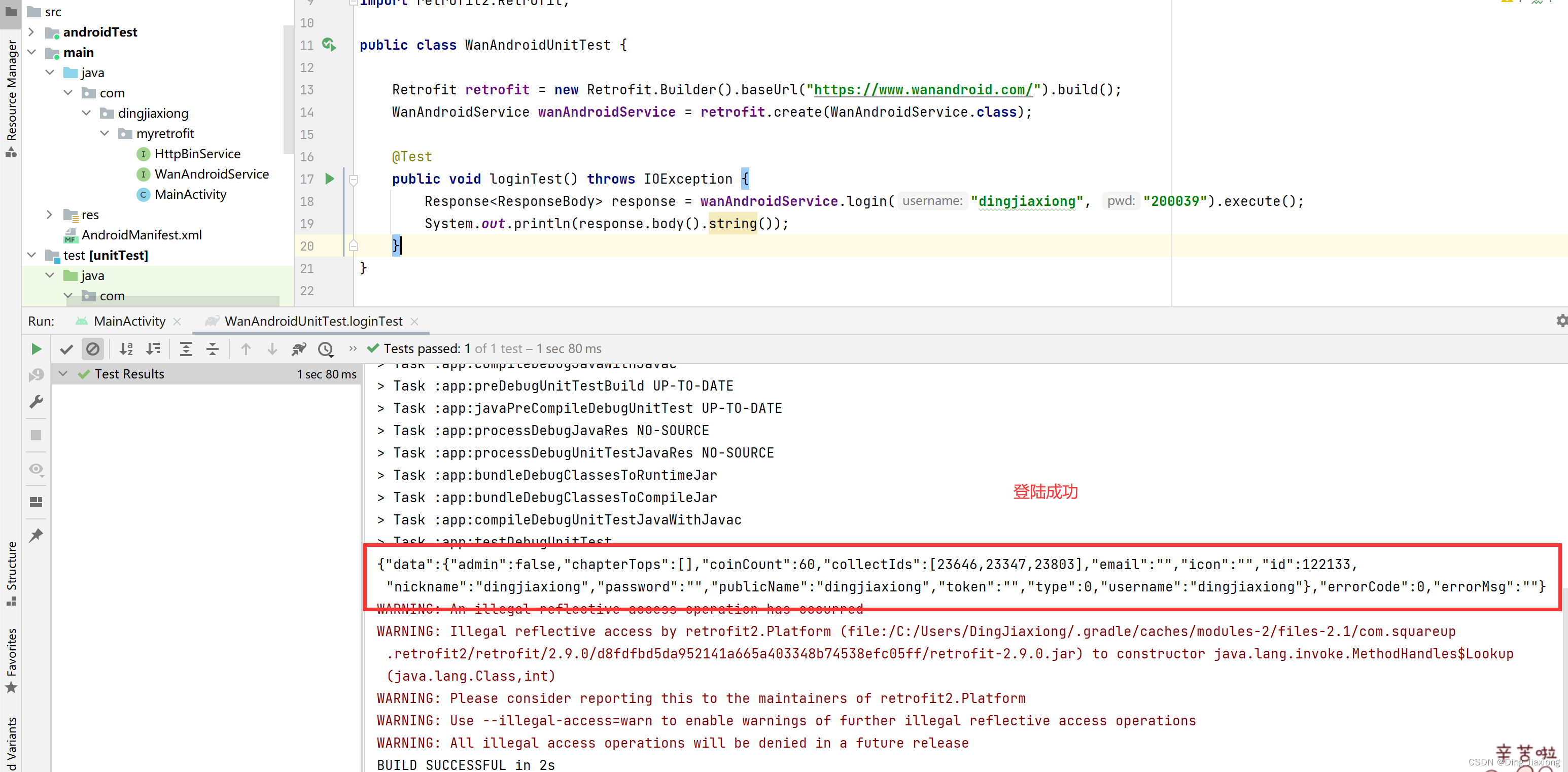Open the https://www.wanandroid.com/ link in code
This screenshot has height=772, width=1568.
point(923,89)
